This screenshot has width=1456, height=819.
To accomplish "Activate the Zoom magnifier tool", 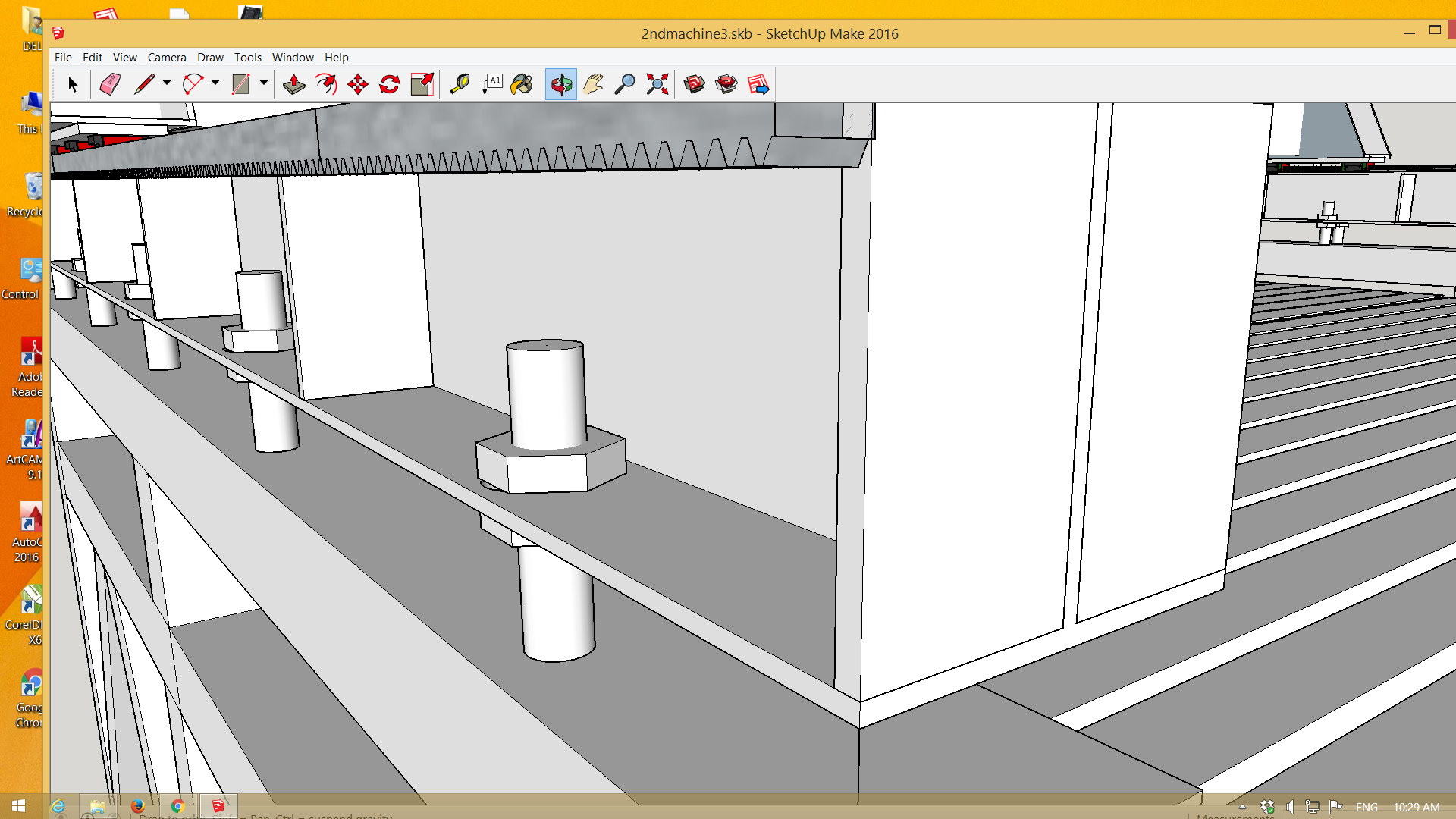I will (625, 84).
